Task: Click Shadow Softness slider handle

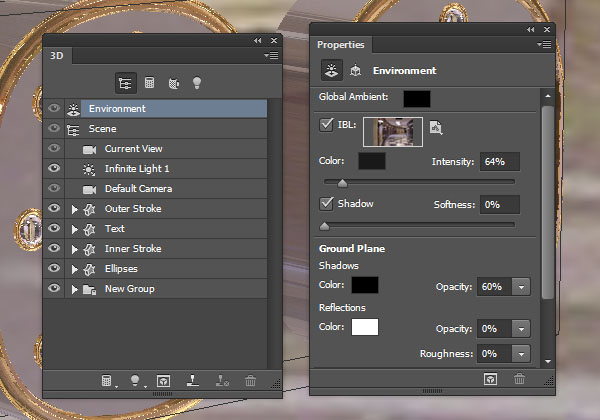Action: pos(324,226)
